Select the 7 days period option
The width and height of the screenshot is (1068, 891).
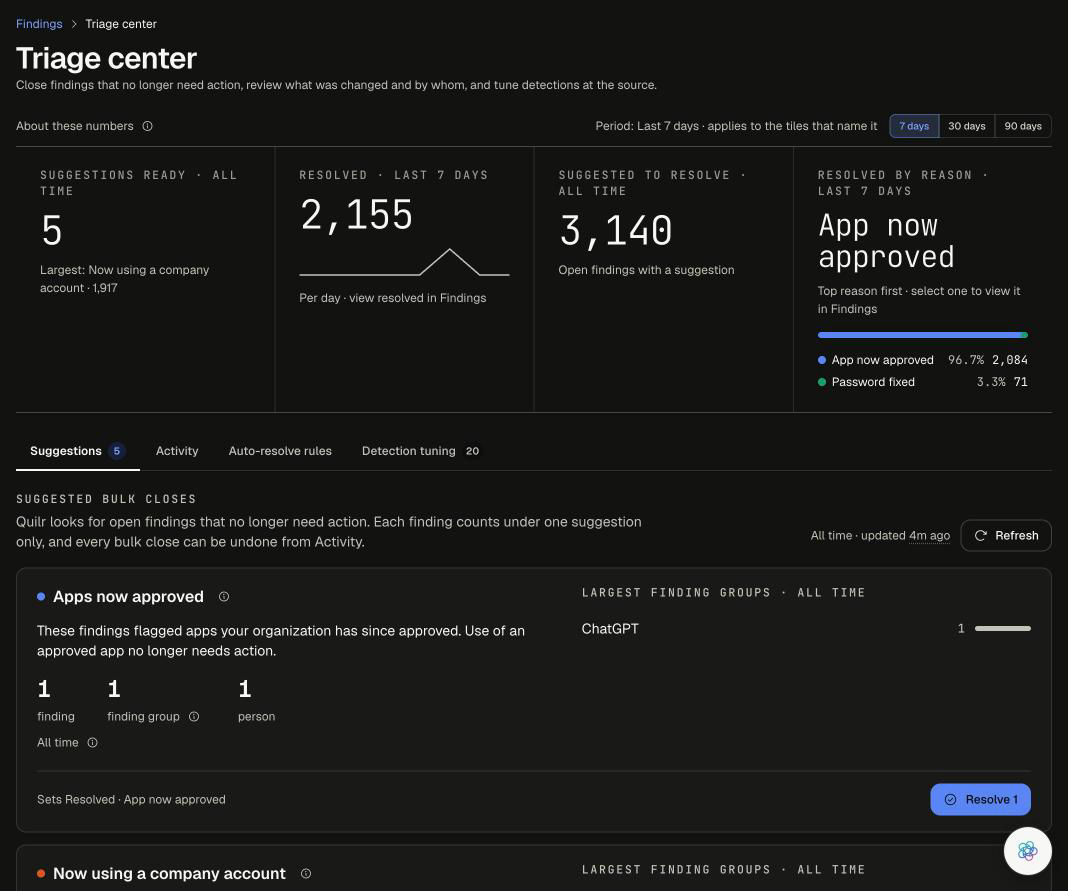(x=914, y=126)
